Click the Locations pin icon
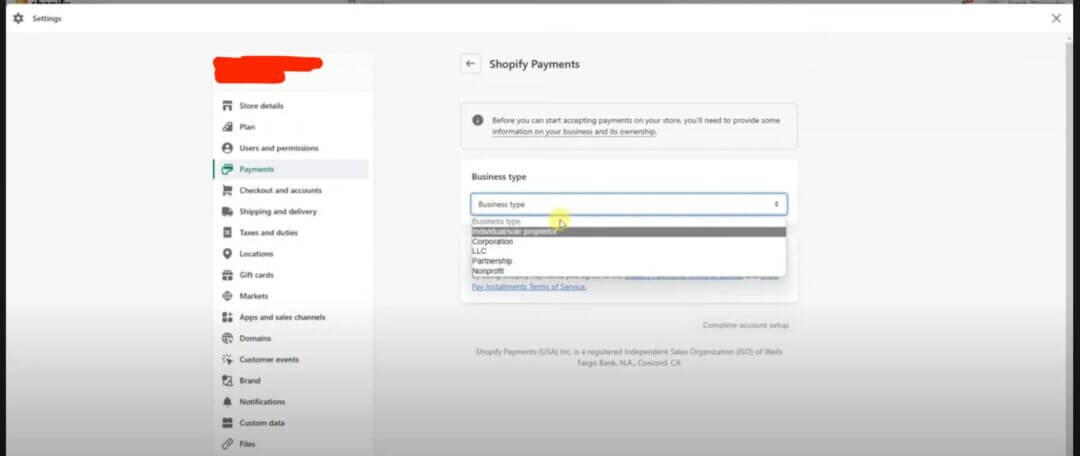This screenshot has height=456, width=1080. pyautogui.click(x=227, y=254)
